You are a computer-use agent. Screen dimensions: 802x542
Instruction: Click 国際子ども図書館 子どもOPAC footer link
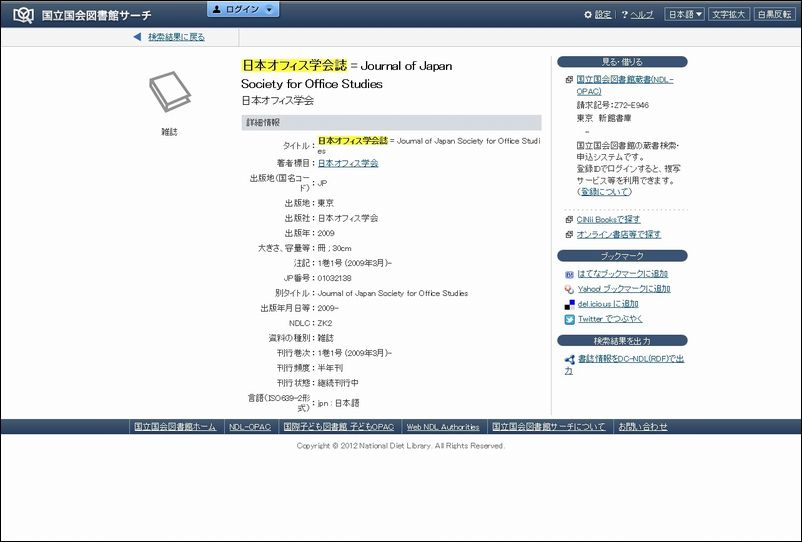pos(339,426)
